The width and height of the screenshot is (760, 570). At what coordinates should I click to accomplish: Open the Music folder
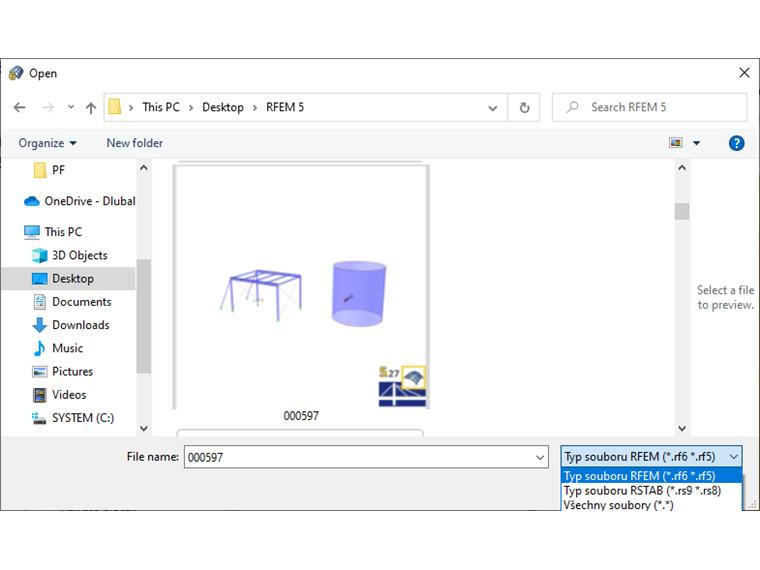(x=58, y=348)
